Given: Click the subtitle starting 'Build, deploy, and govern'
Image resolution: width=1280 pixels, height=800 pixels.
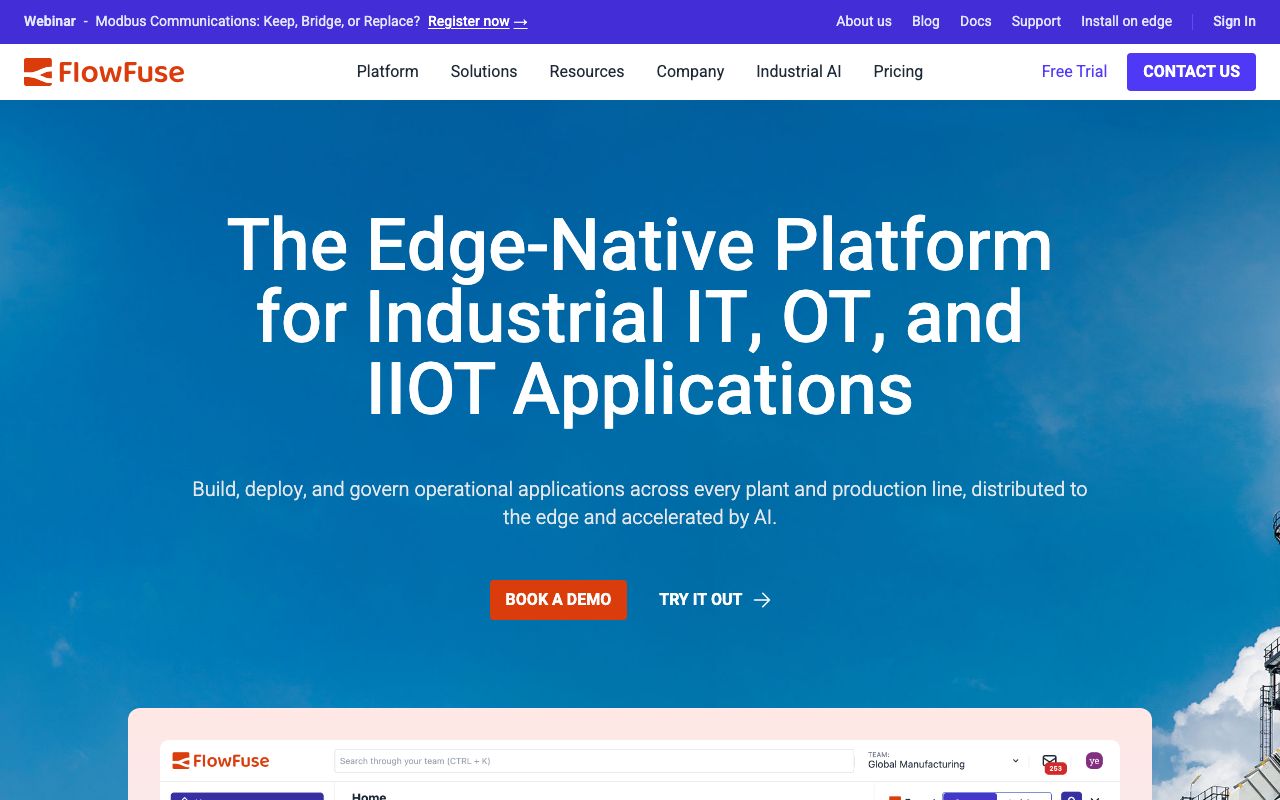Looking at the screenshot, I should click(640, 503).
